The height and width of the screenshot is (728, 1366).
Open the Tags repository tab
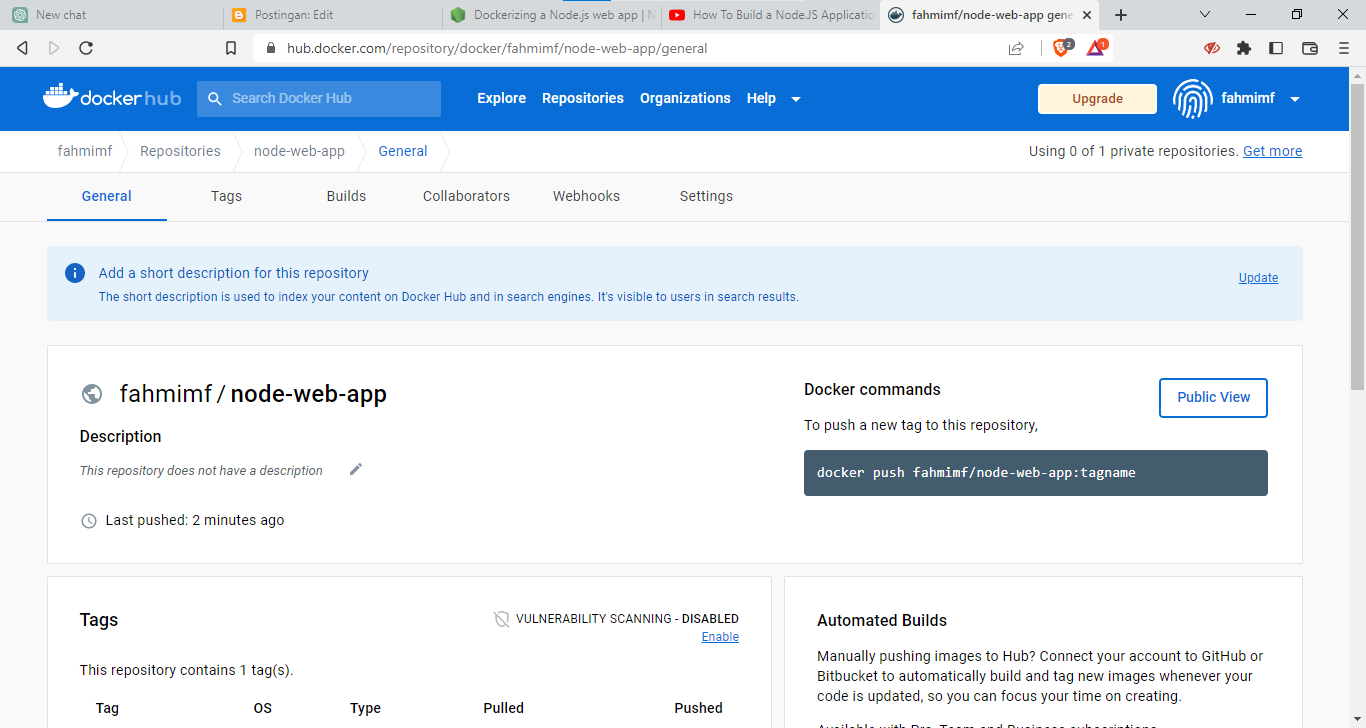(x=226, y=196)
